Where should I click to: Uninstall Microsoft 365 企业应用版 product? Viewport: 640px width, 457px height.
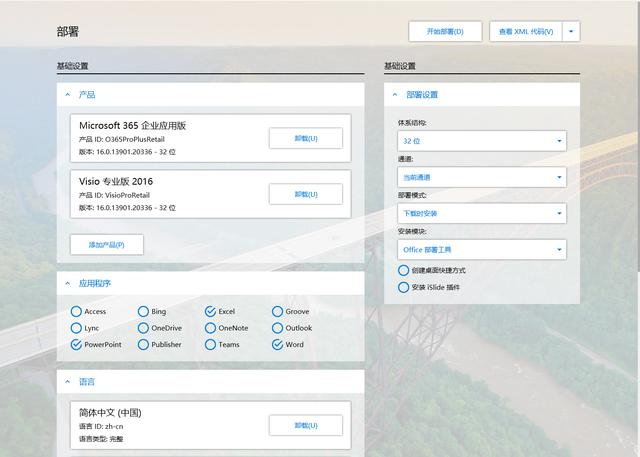click(x=306, y=138)
